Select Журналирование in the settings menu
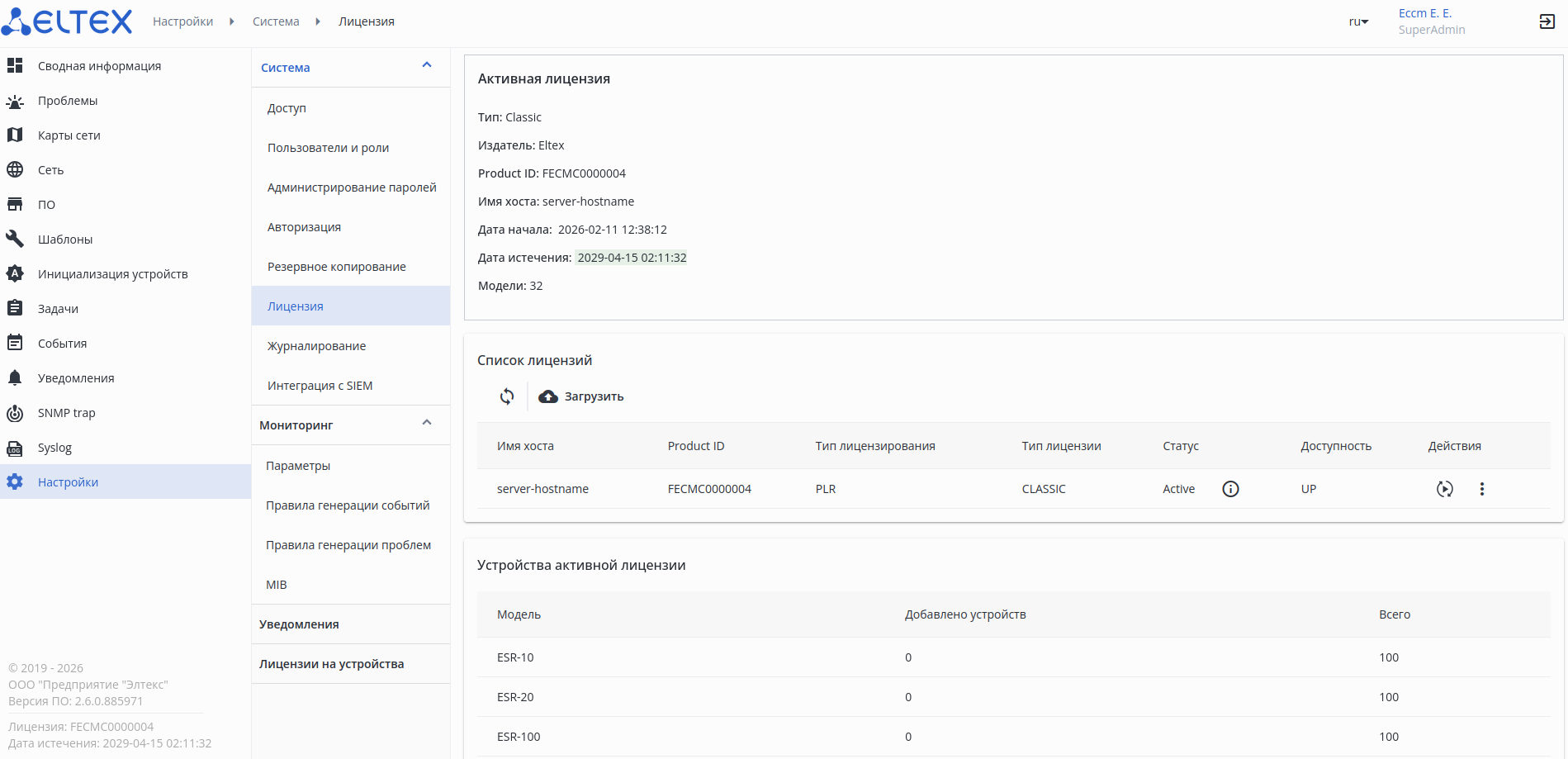The height and width of the screenshot is (759, 1568). 316,346
